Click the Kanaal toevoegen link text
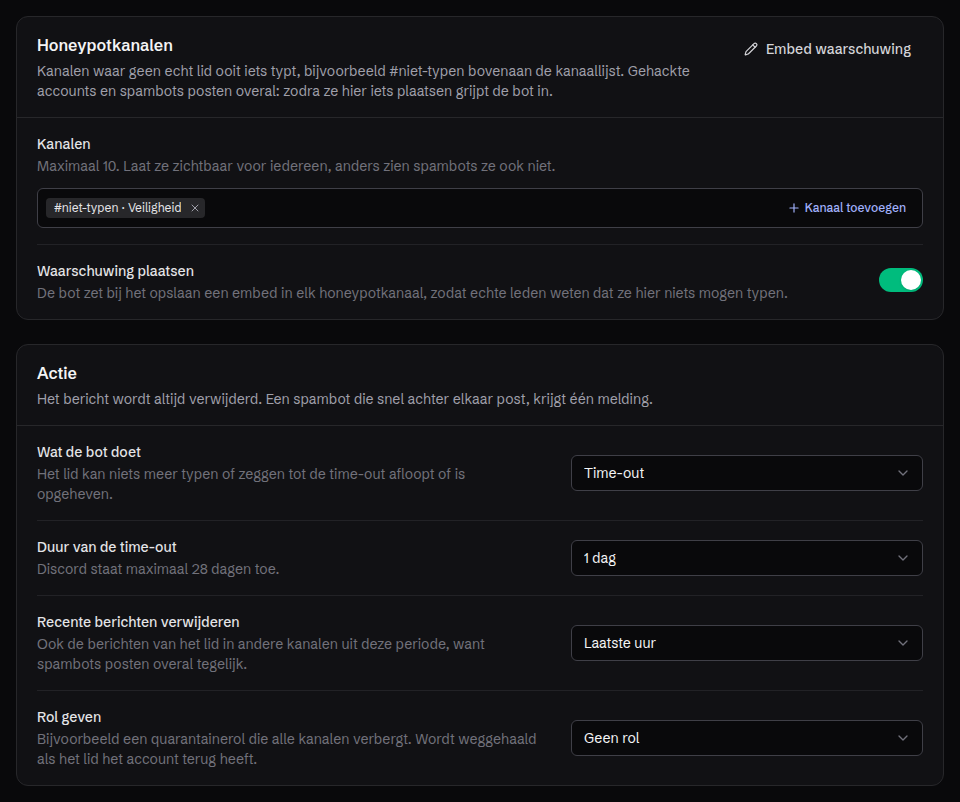 pyautogui.click(x=855, y=208)
